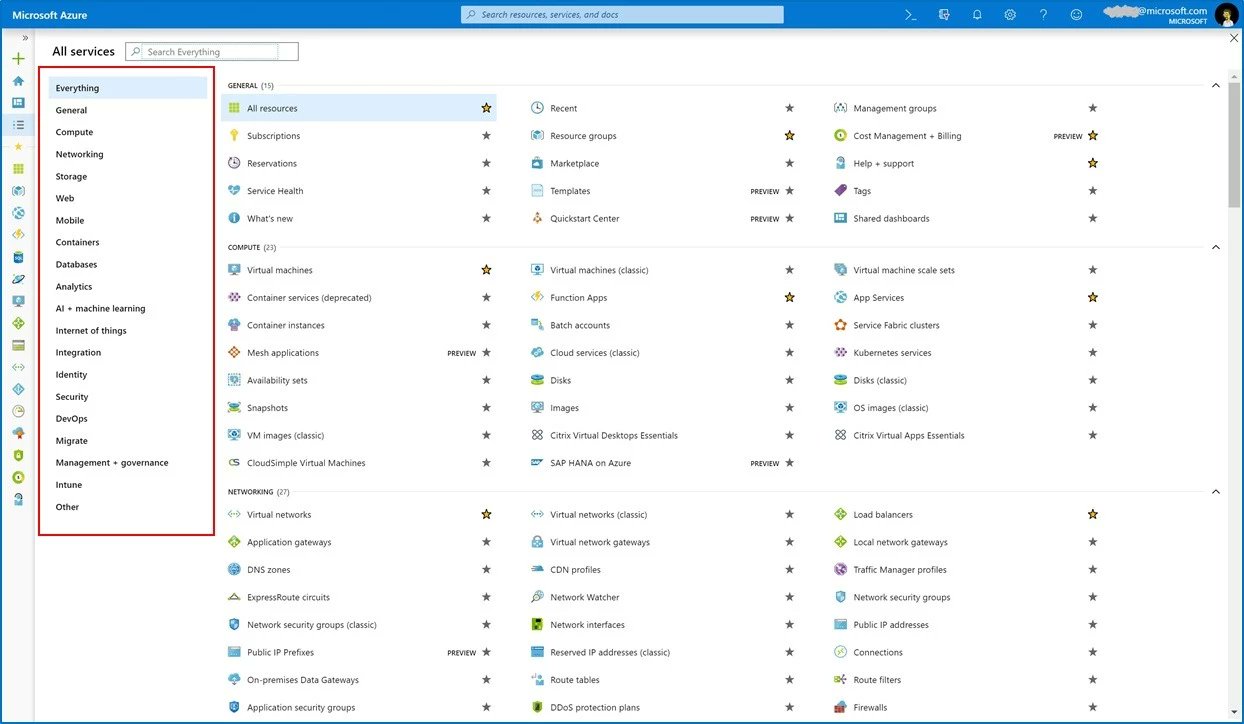Collapse the COMPUTE section chevron

click(x=1216, y=247)
